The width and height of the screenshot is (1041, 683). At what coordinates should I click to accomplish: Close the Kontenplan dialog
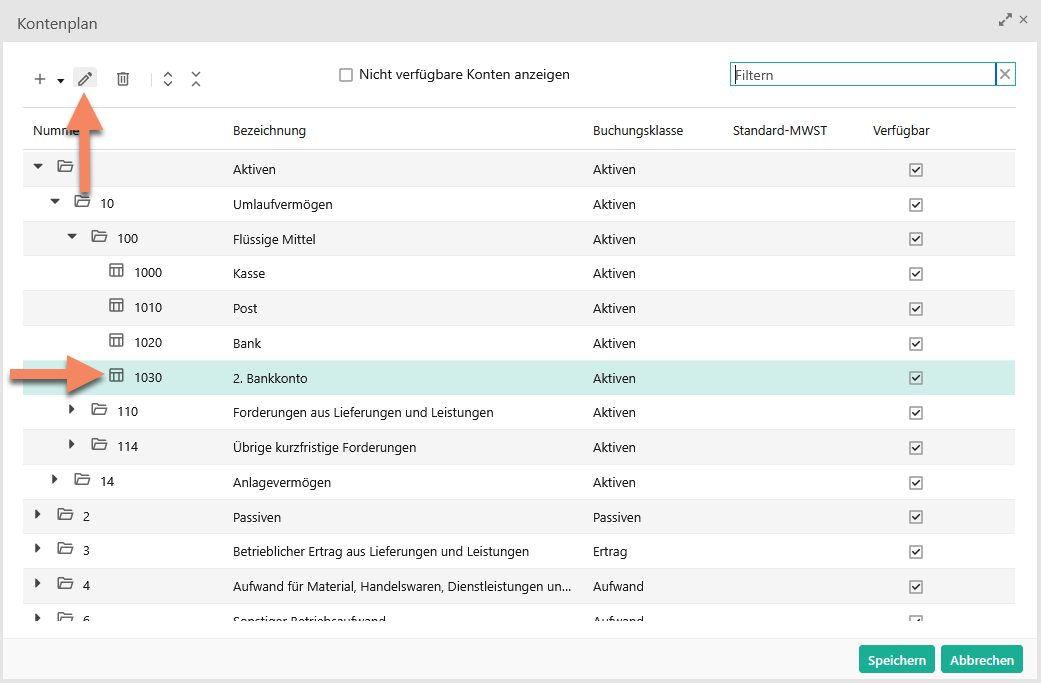coord(1024,20)
